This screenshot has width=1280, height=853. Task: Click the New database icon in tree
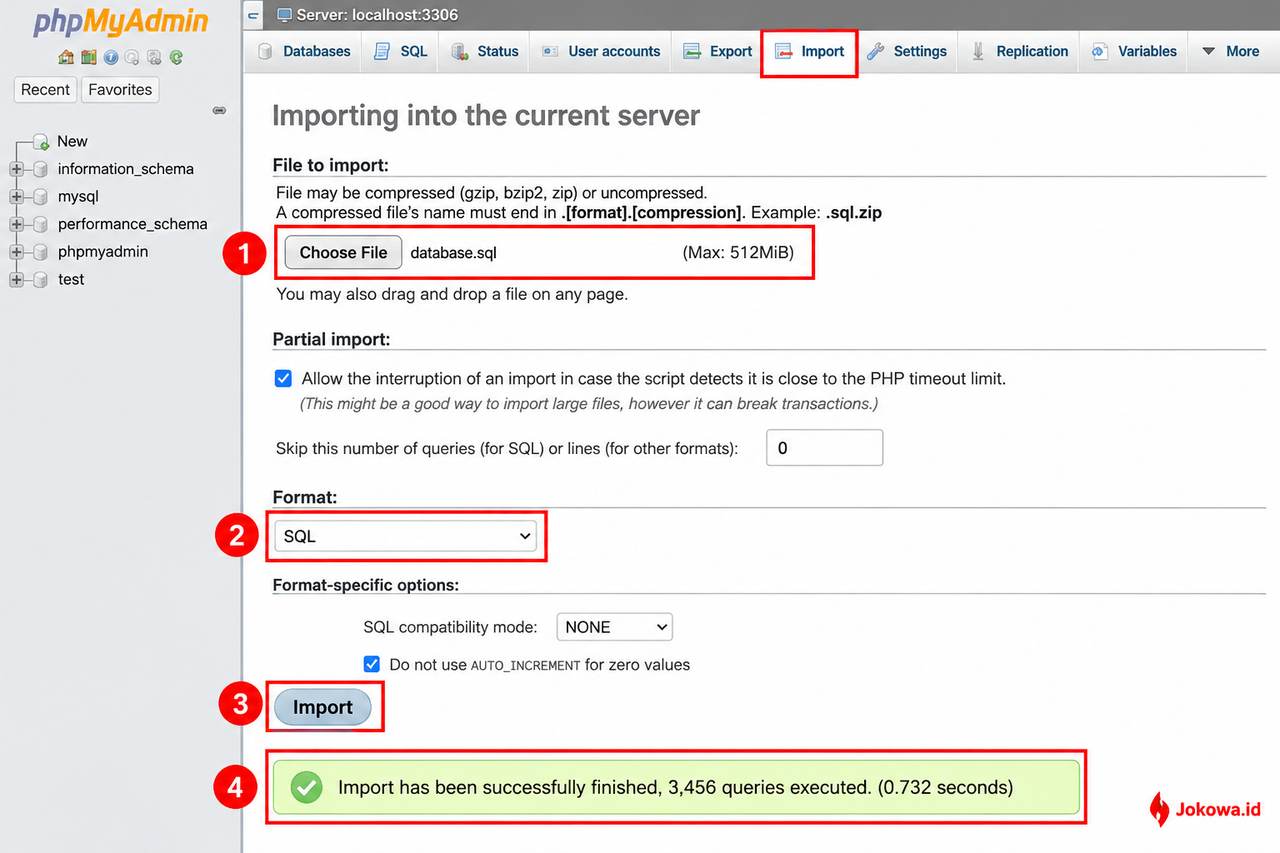click(40, 142)
